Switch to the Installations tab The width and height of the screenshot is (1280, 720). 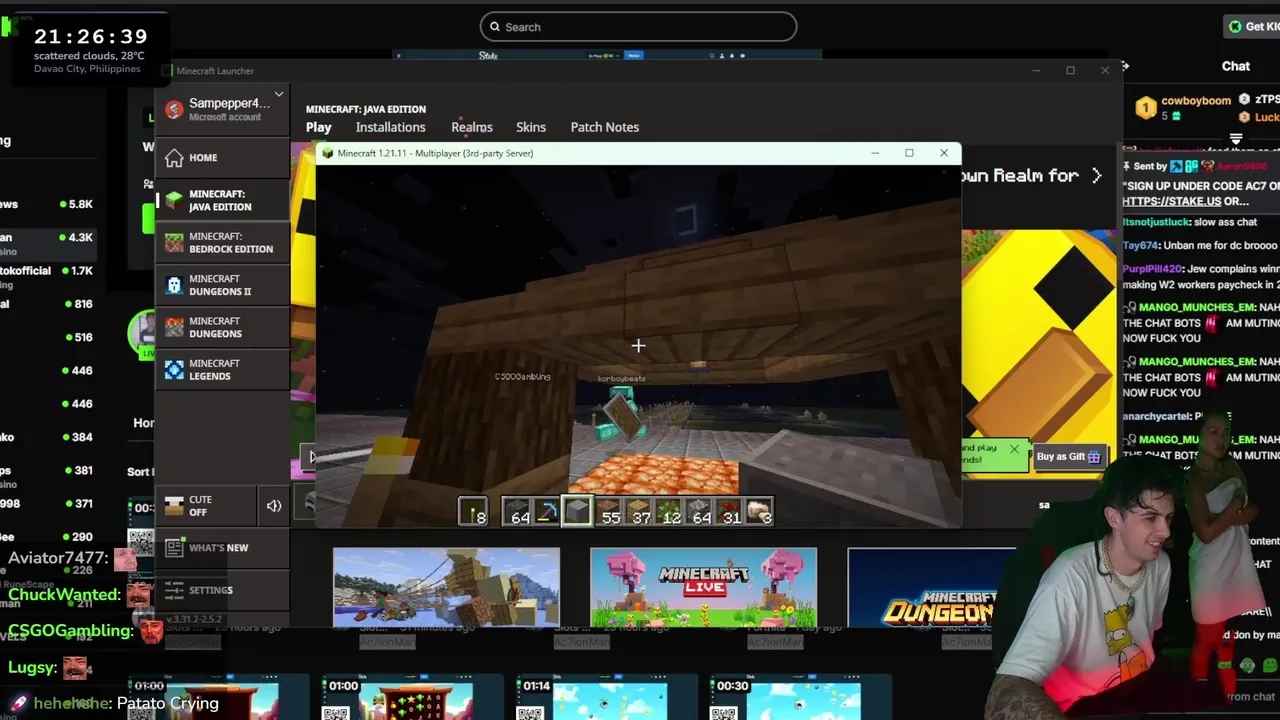(x=390, y=127)
